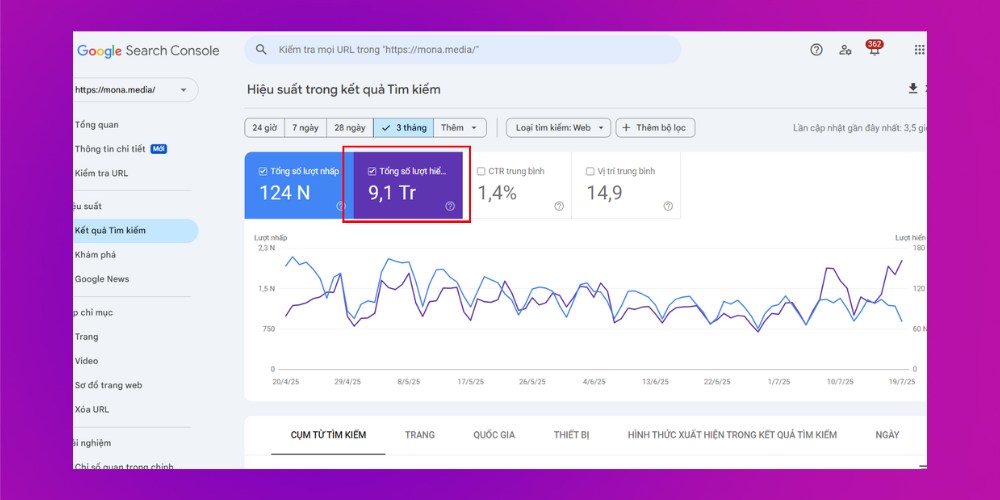The image size is (1000, 500).
Task: Click the 14,9 average position card
Action: (x=626, y=186)
